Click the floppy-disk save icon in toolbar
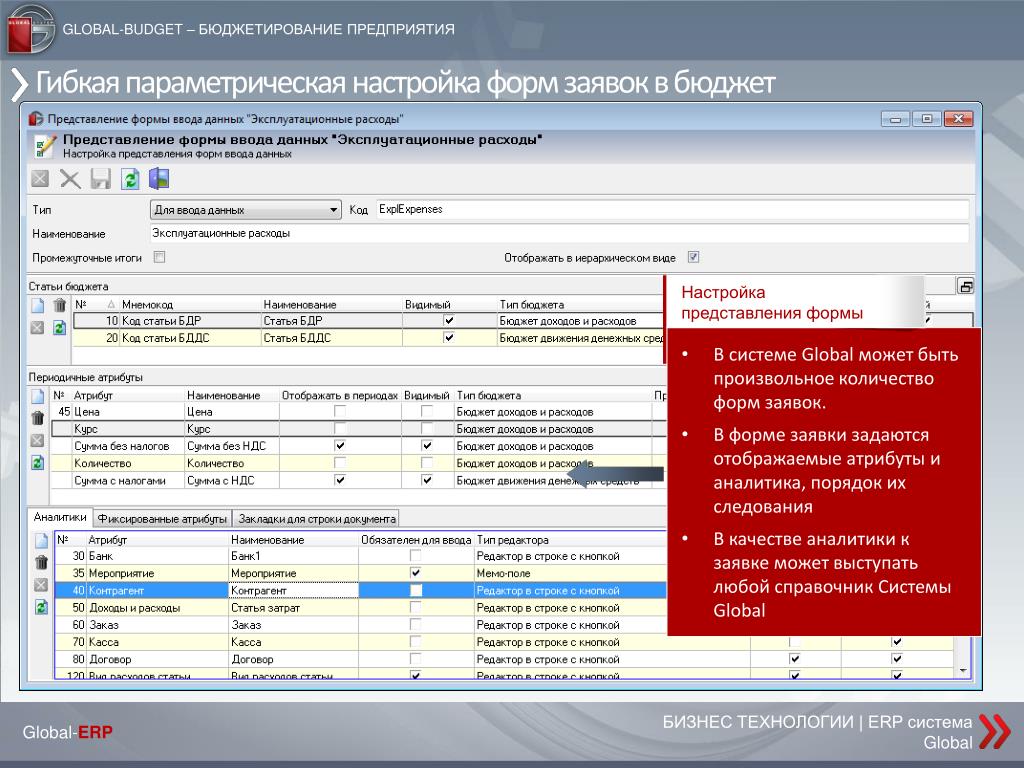The height and width of the screenshot is (768, 1024). tap(101, 179)
